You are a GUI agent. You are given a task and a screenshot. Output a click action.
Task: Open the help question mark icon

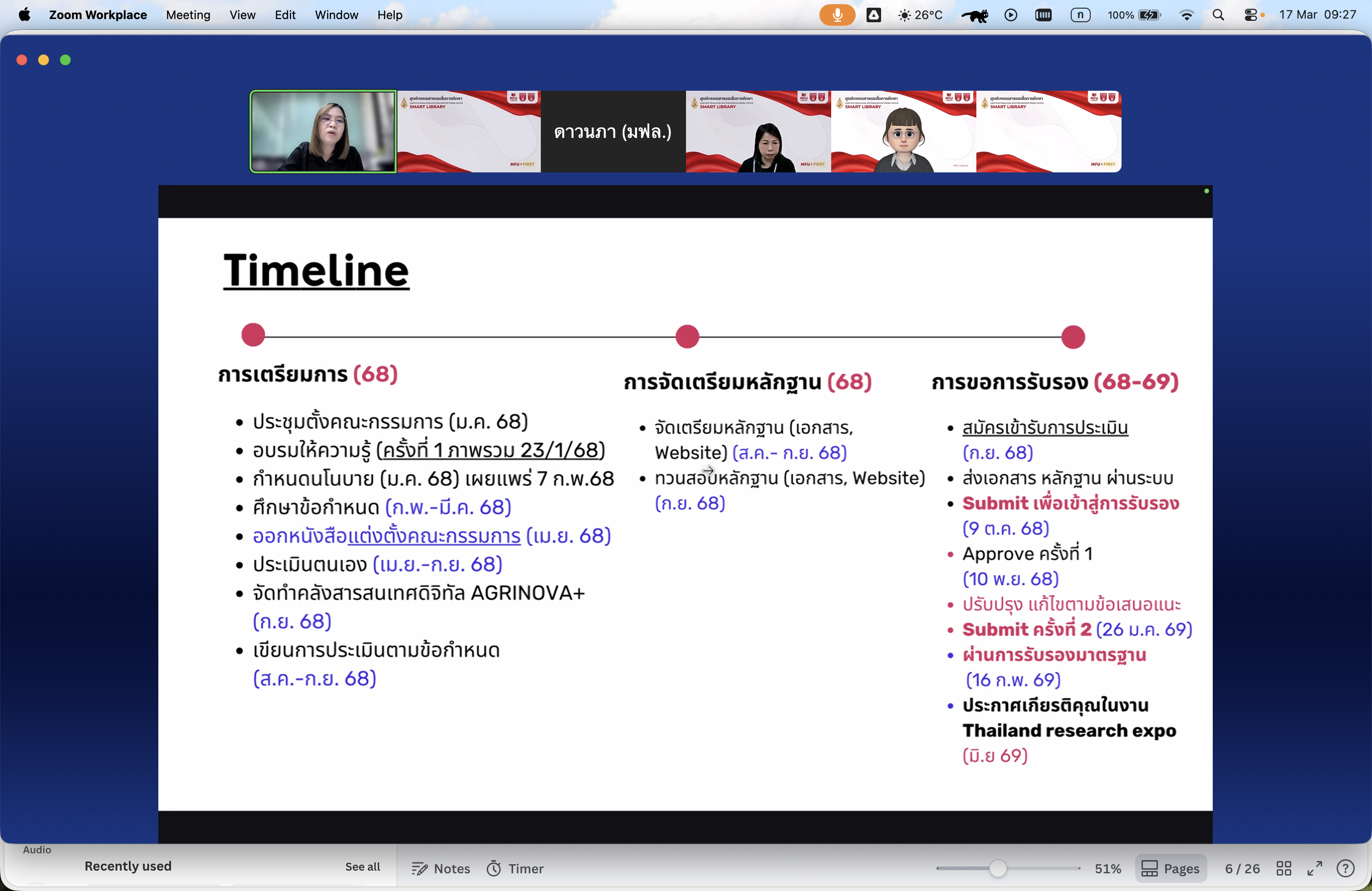[1345, 868]
